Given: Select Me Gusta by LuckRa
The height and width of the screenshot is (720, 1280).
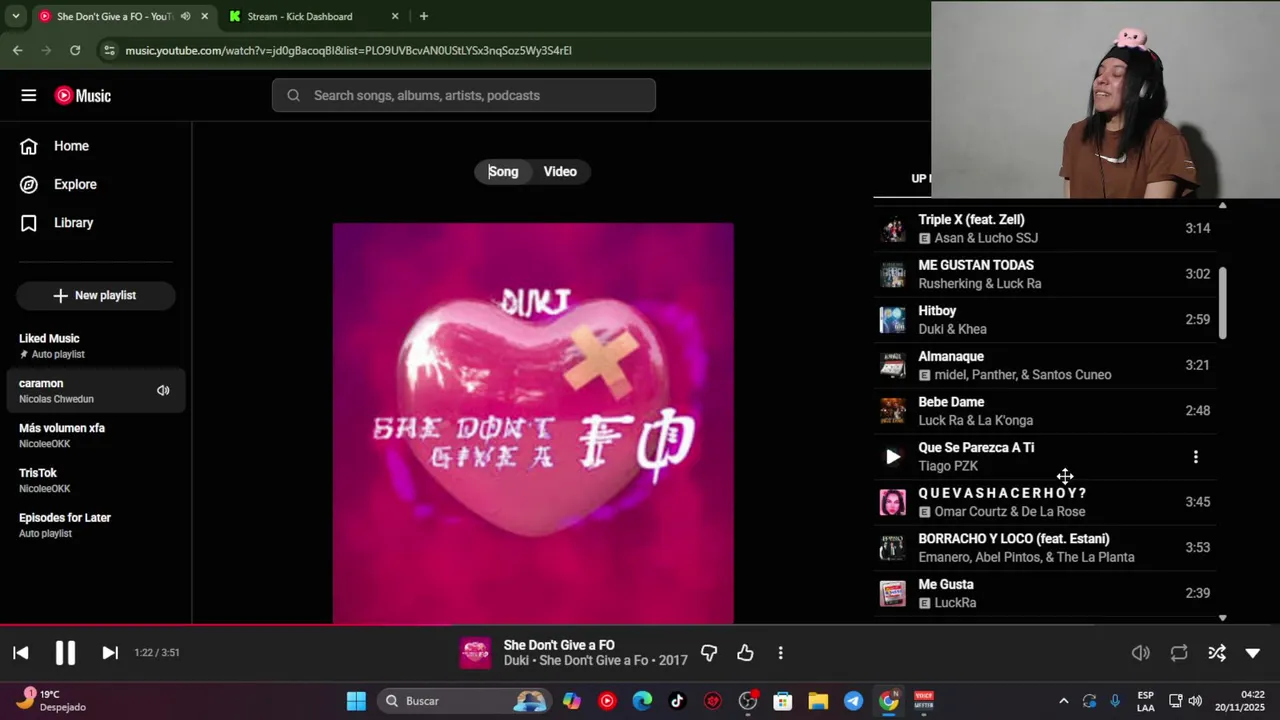Looking at the screenshot, I should pyautogui.click(x=1045, y=594).
